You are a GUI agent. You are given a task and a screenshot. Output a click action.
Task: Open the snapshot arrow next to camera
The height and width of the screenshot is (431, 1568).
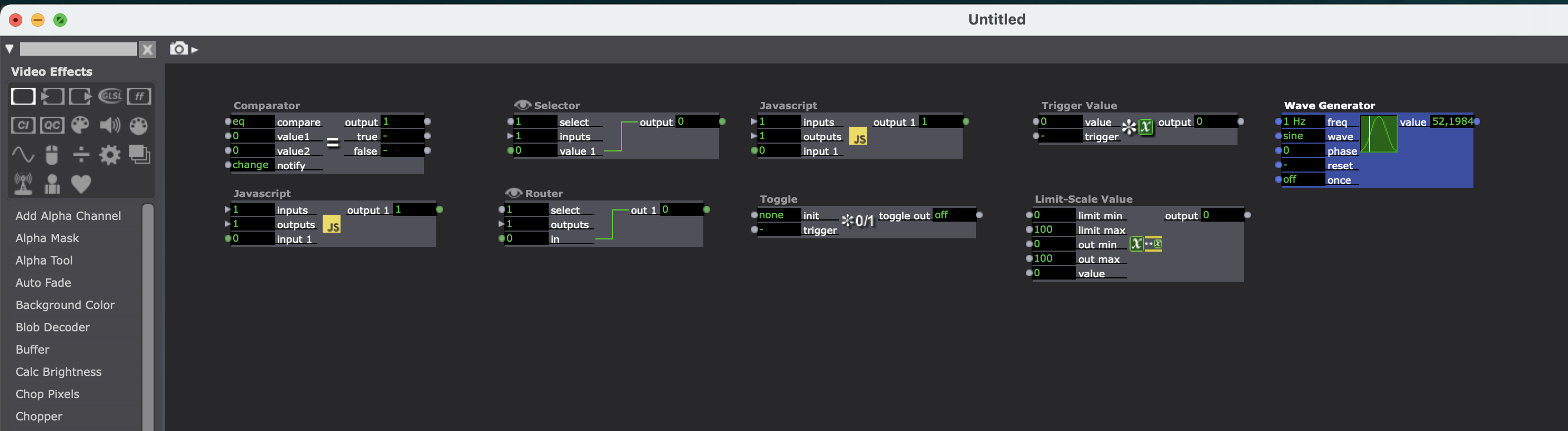(195, 50)
